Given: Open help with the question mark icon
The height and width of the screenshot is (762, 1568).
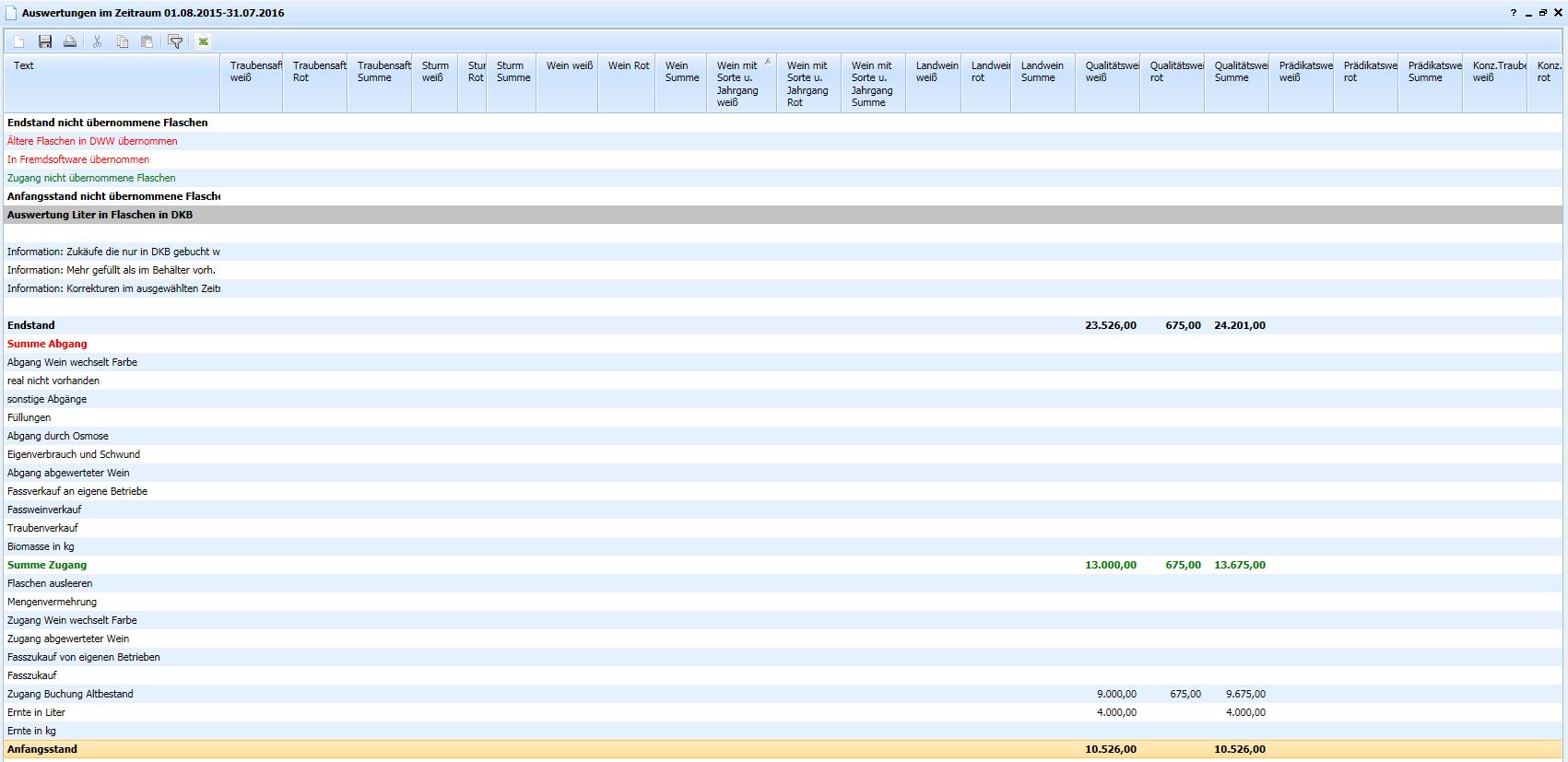Looking at the screenshot, I should coord(1514,13).
